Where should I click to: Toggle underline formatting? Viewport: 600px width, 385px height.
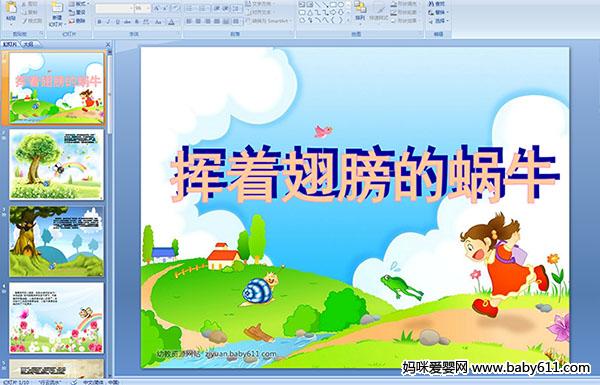point(117,22)
